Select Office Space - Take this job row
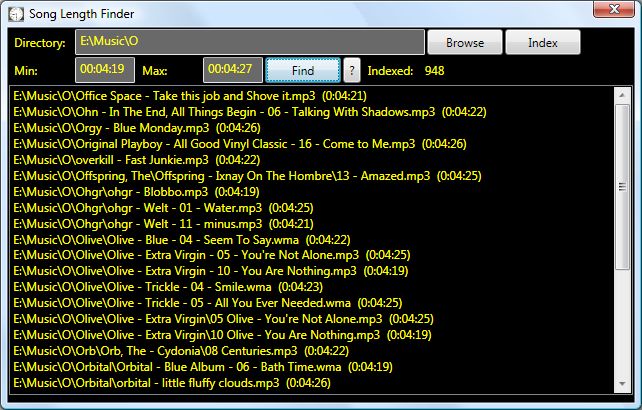The height and width of the screenshot is (410, 642). tap(190, 96)
